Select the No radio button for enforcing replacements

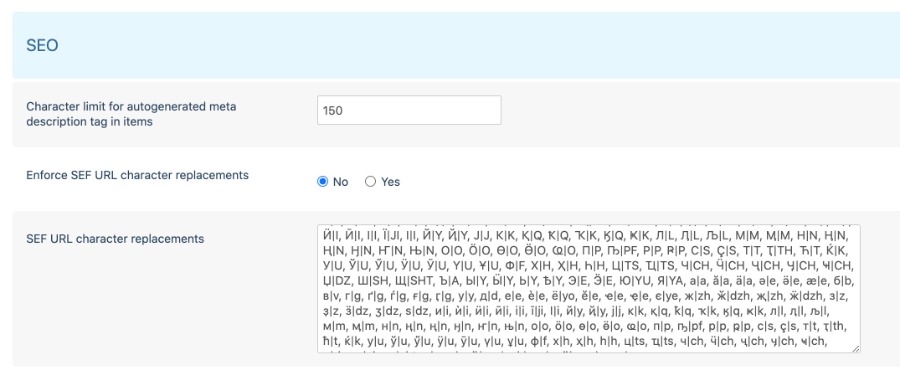(323, 182)
